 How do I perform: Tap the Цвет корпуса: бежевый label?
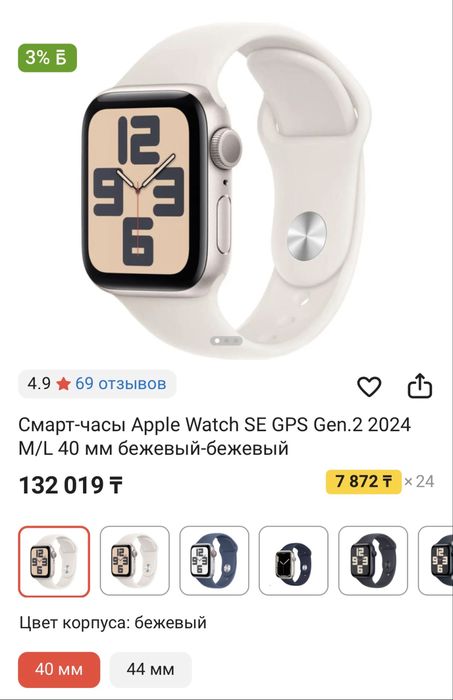pyautogui.click(x=112, y=622)
